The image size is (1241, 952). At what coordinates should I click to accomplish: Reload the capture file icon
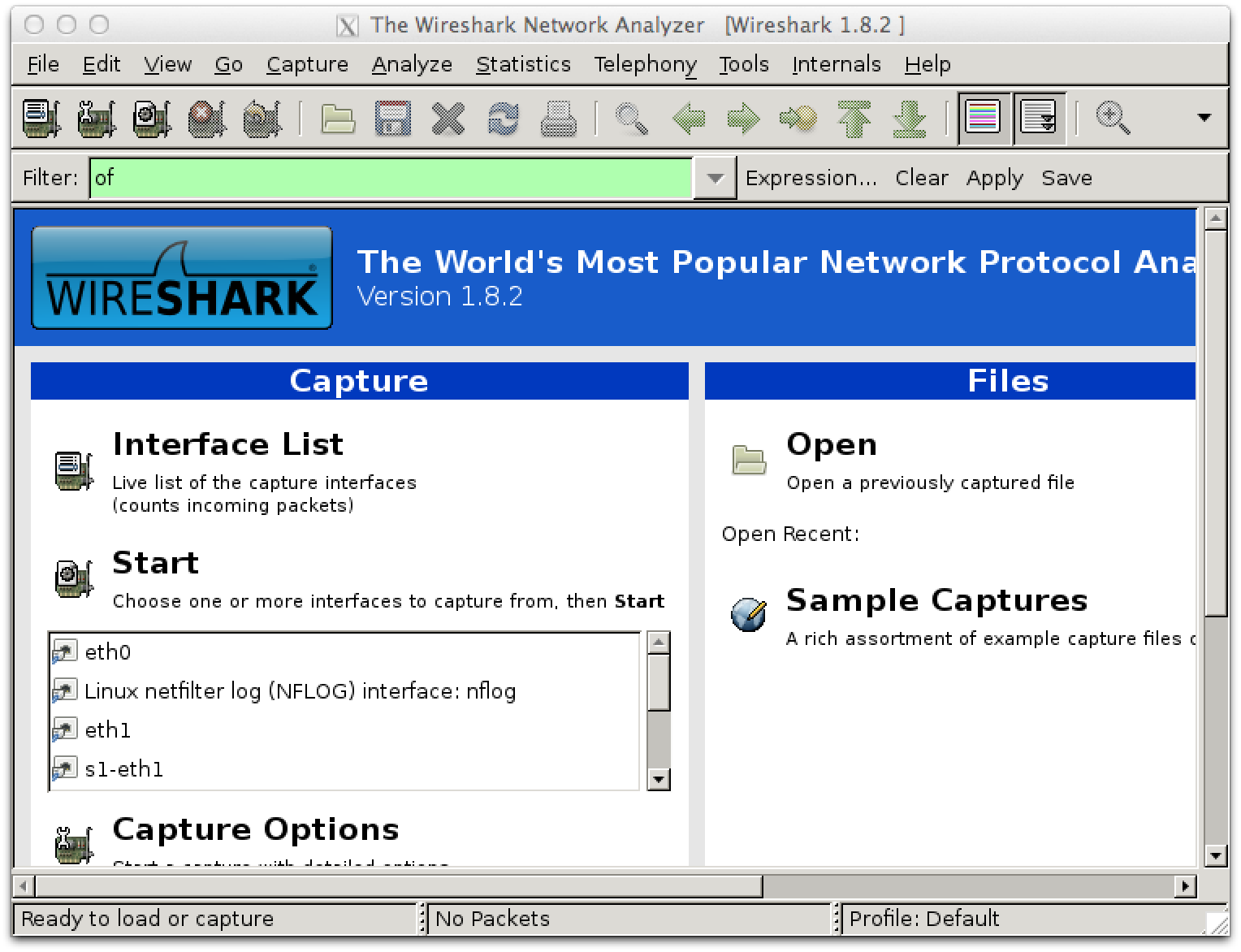point(504,119)
